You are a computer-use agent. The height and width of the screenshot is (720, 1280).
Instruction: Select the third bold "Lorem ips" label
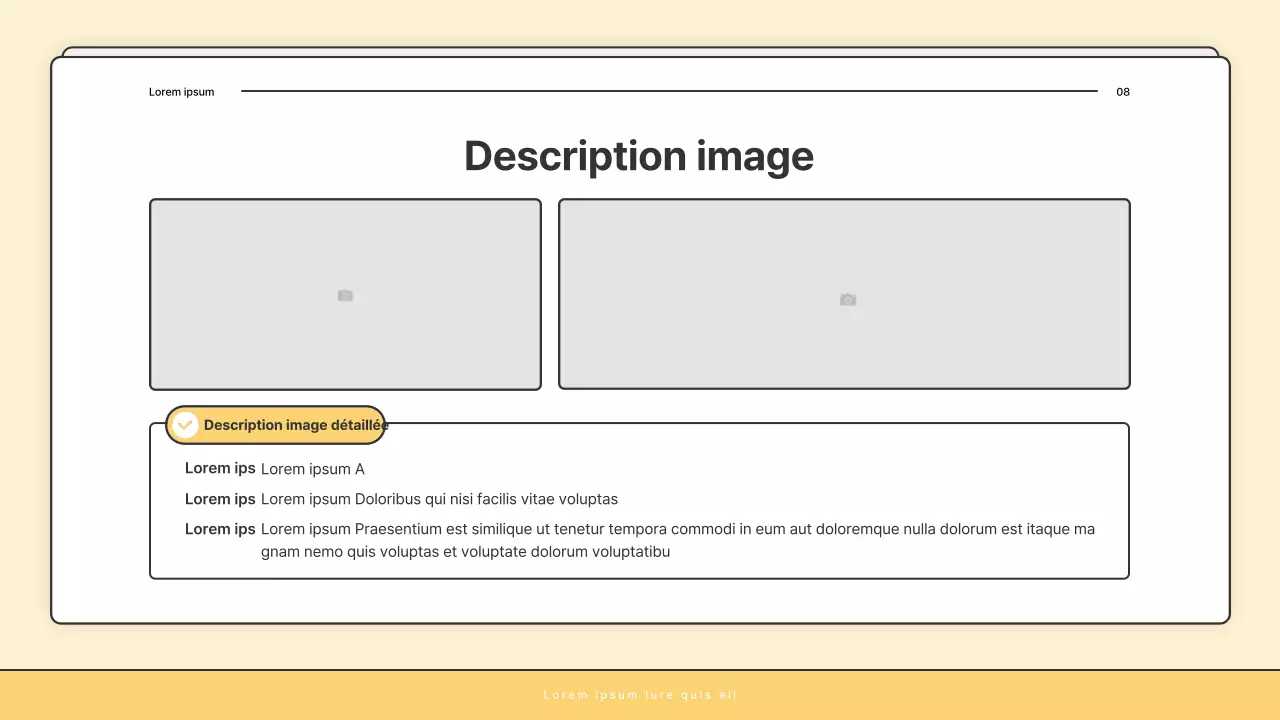click(x=220, y=529)
